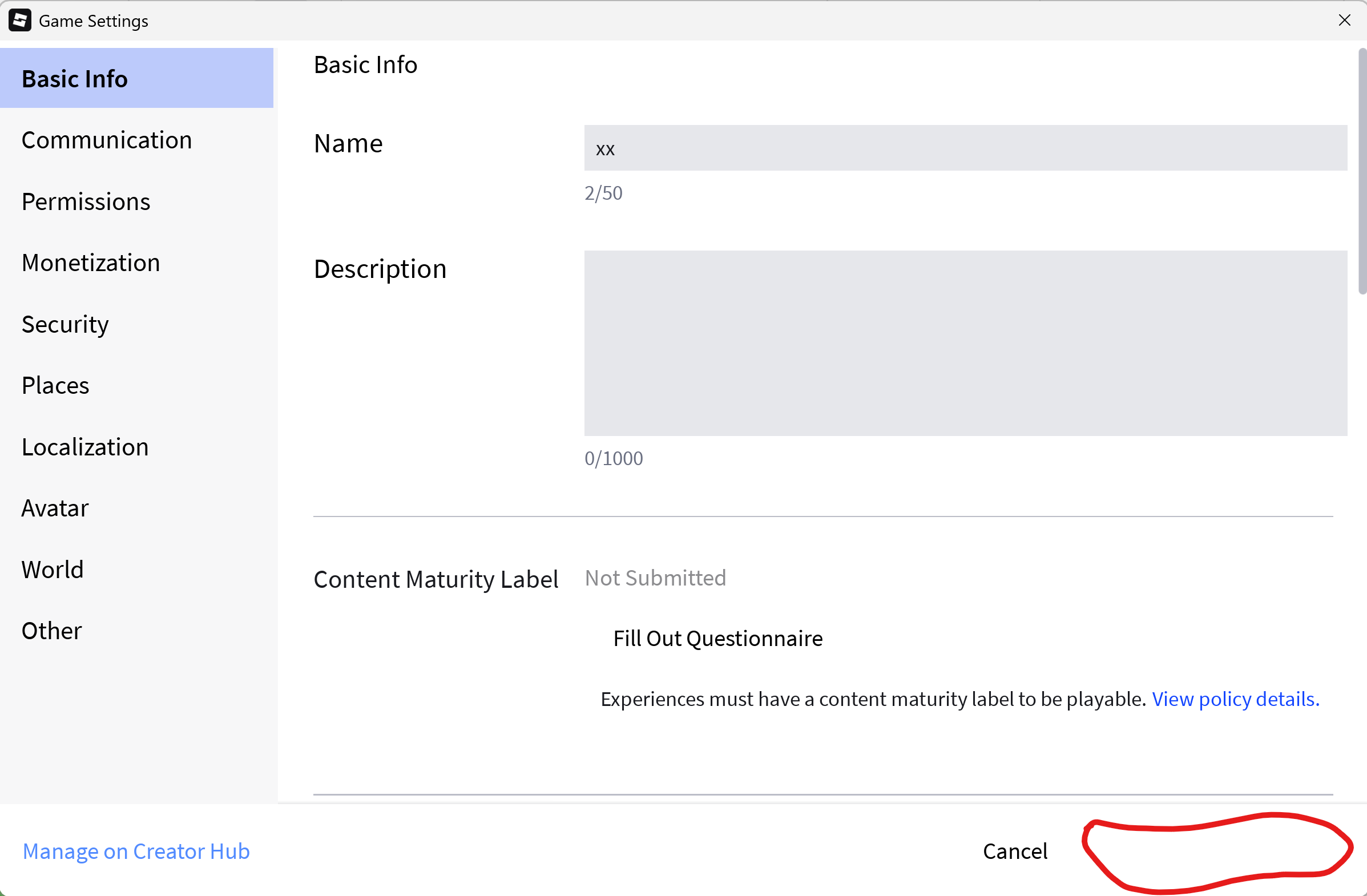The image size is (1367, 896).
Task: Close the Game Settings window
Action: [1344, 21]
